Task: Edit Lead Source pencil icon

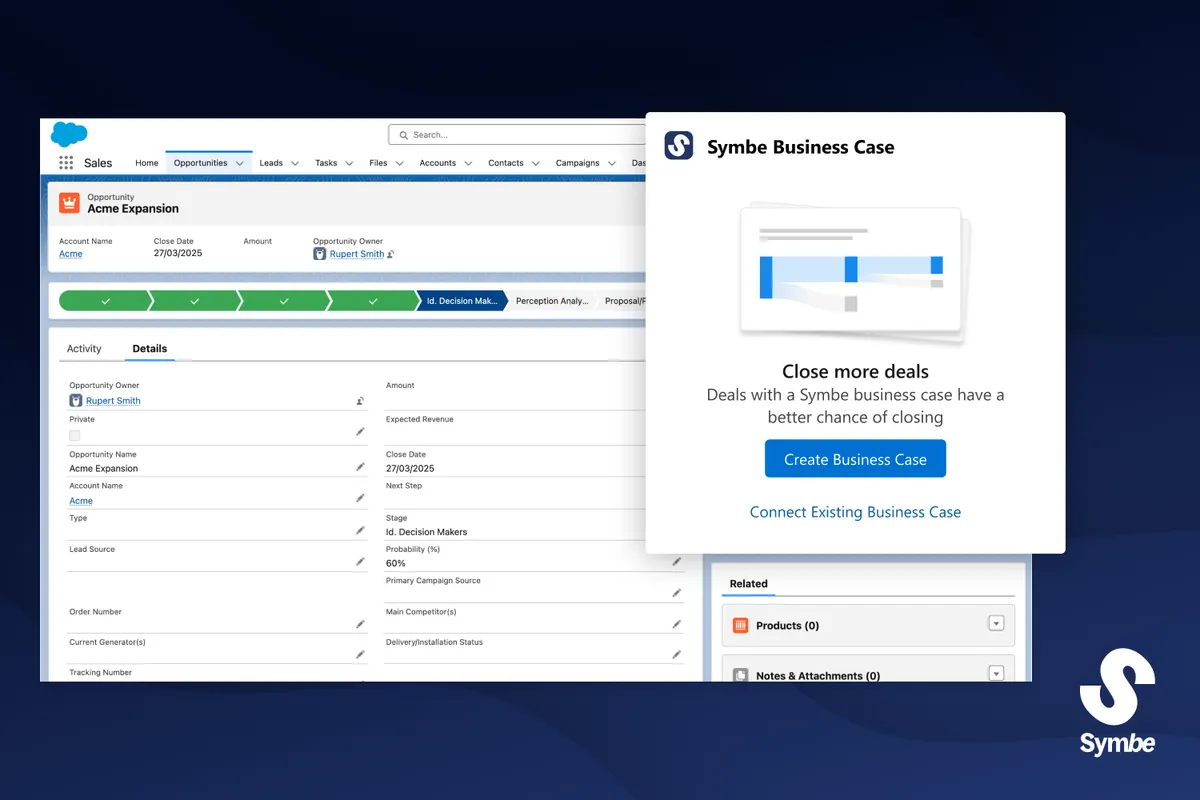Action: [x=360, y=562]
